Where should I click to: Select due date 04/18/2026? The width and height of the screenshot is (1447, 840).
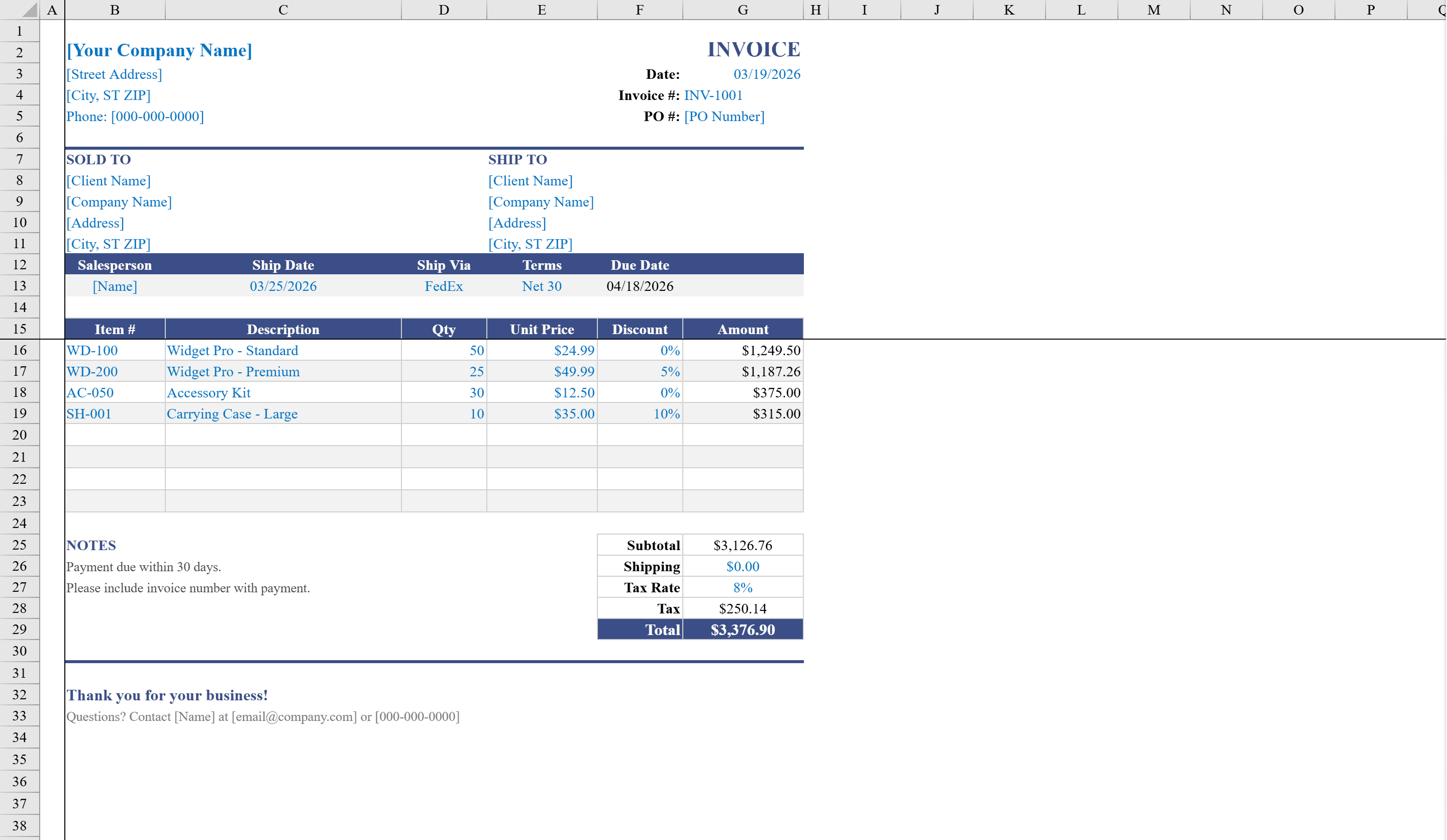point(640,286)
